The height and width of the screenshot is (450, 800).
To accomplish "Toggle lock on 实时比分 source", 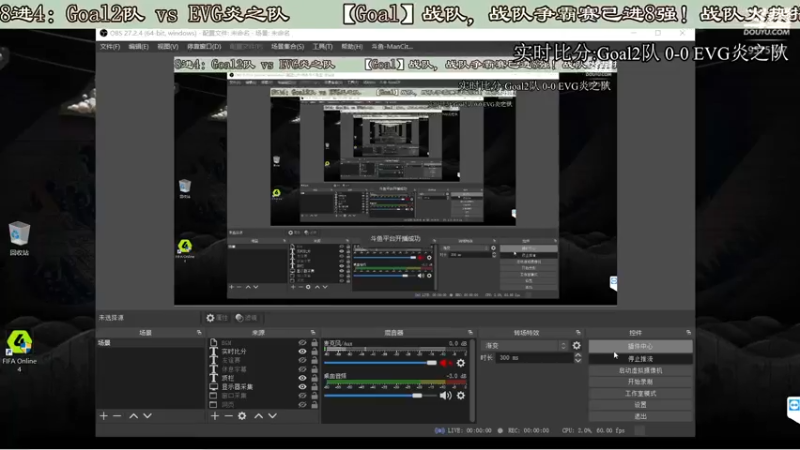I will 314,352.
